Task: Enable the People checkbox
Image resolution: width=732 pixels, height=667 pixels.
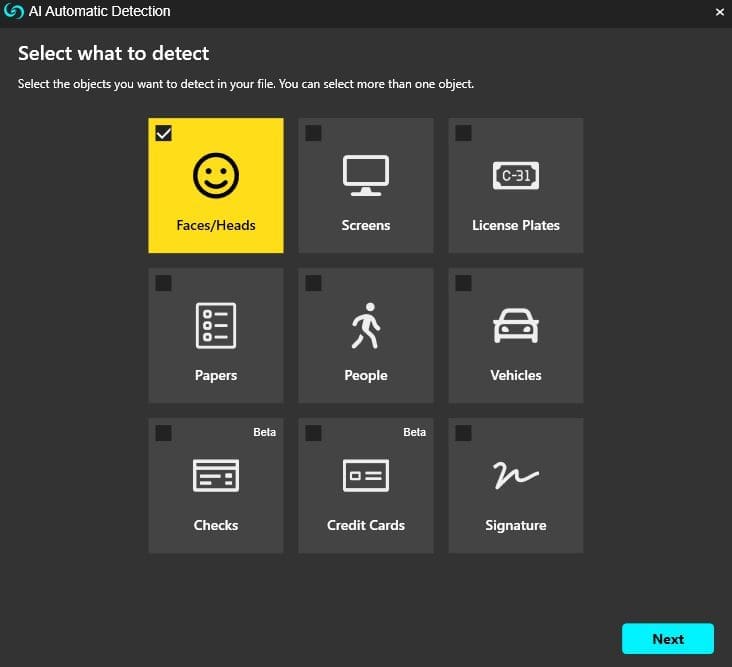Action: tap(314, 283)
